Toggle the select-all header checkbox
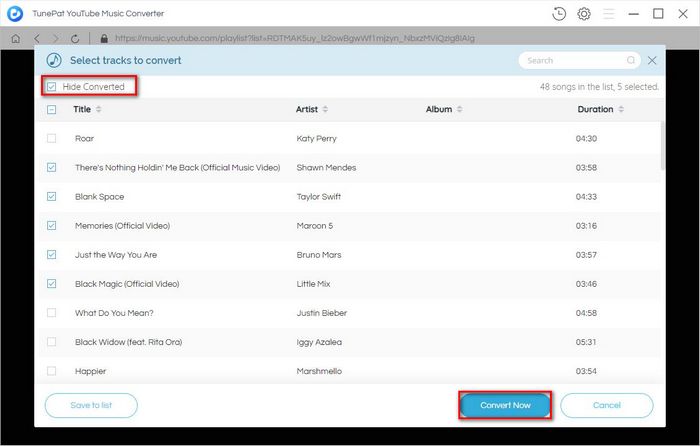Screen dimensions: 700x446 click(x=52, y=109)
